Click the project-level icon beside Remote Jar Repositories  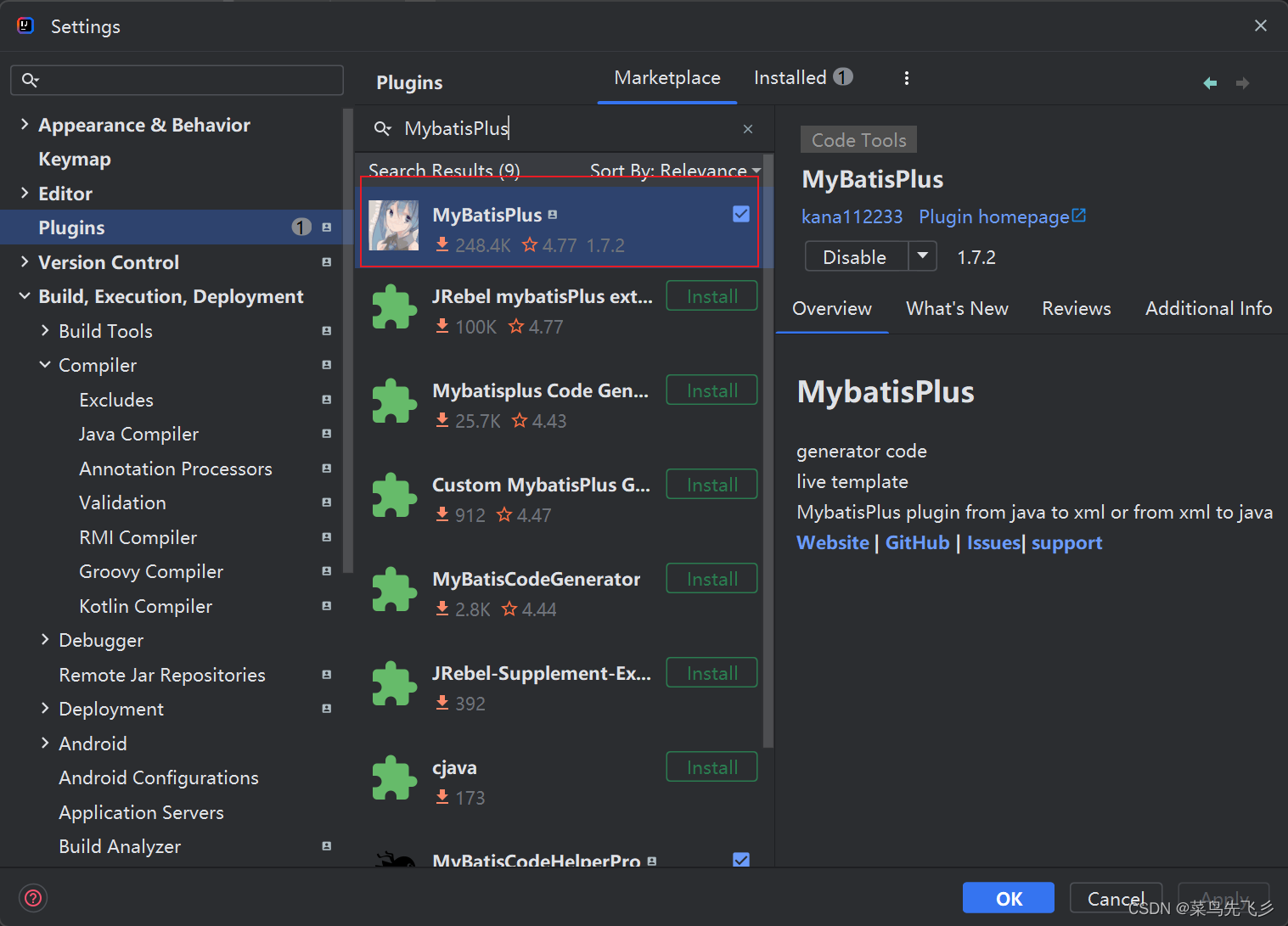tap(327, 675)
